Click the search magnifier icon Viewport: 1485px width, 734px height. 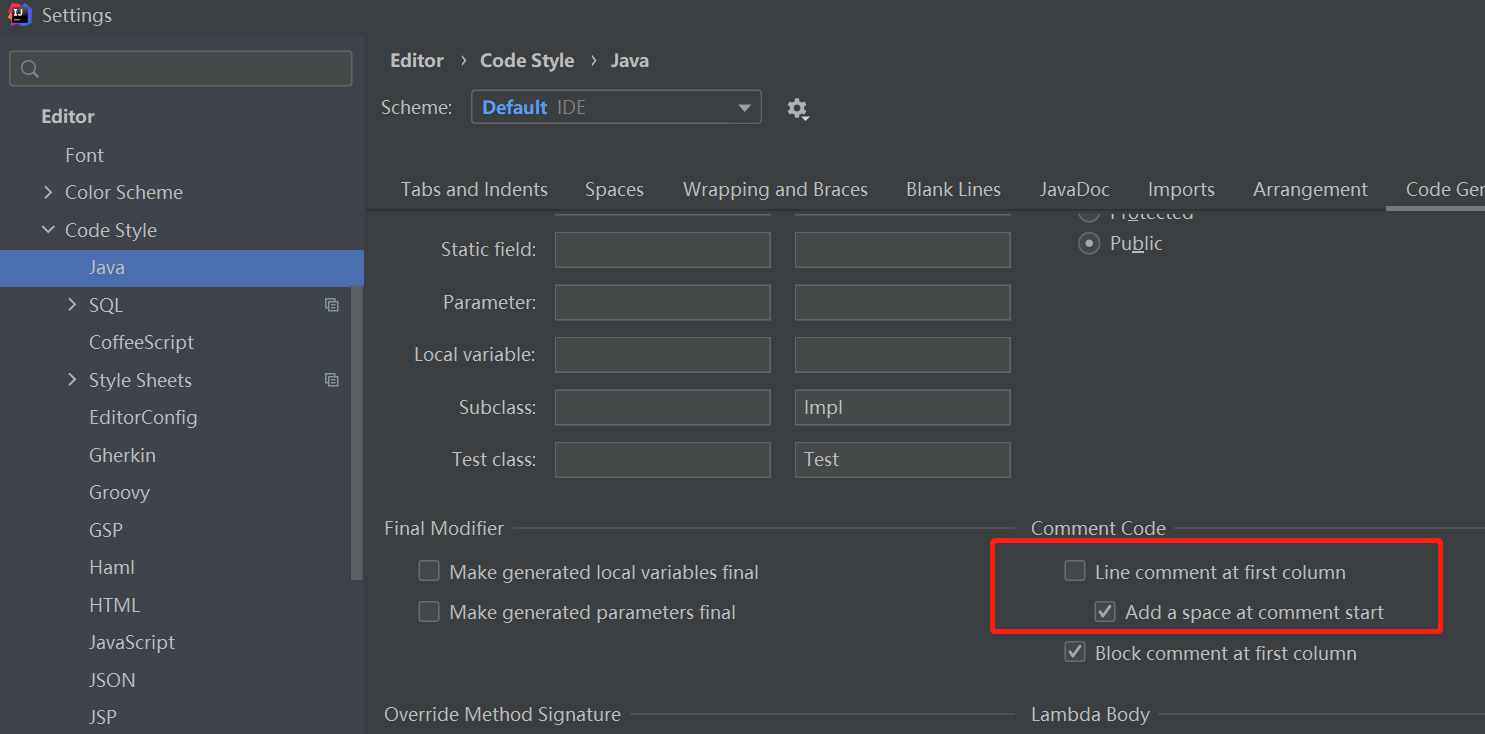pos(30,69)
